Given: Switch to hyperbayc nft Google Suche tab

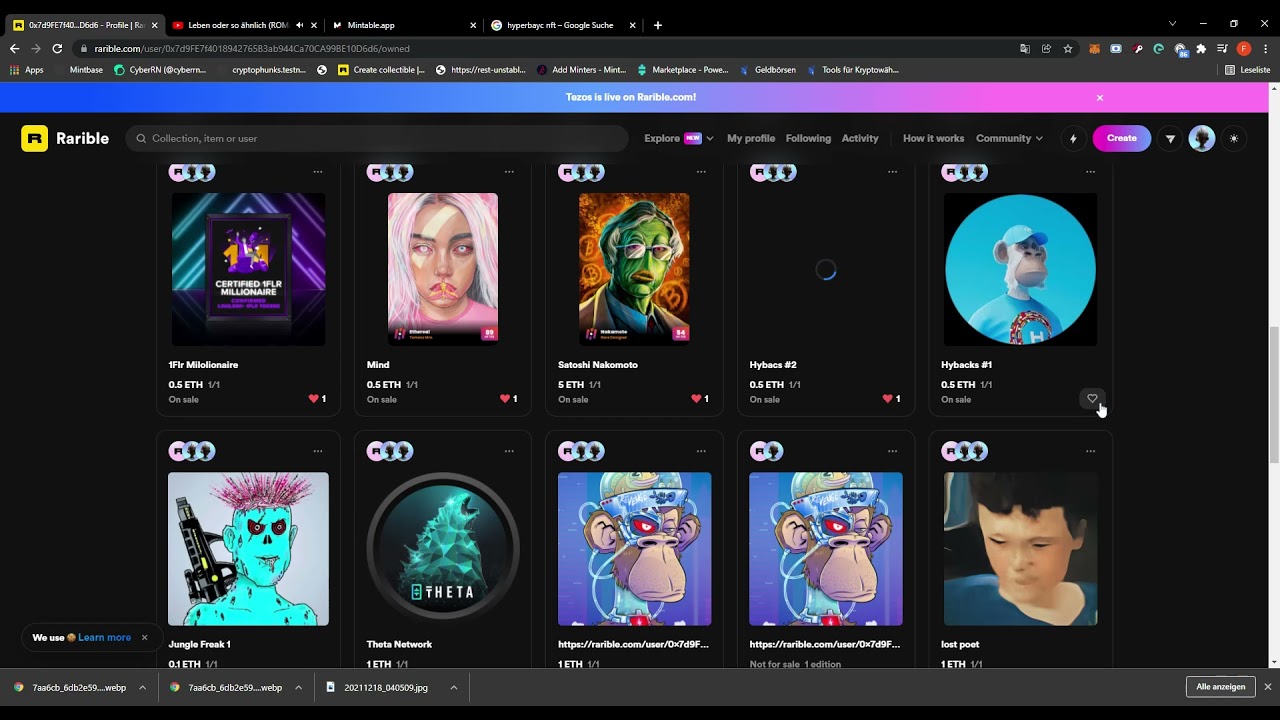Looking at the screenshot, I should tap(565, 25).
